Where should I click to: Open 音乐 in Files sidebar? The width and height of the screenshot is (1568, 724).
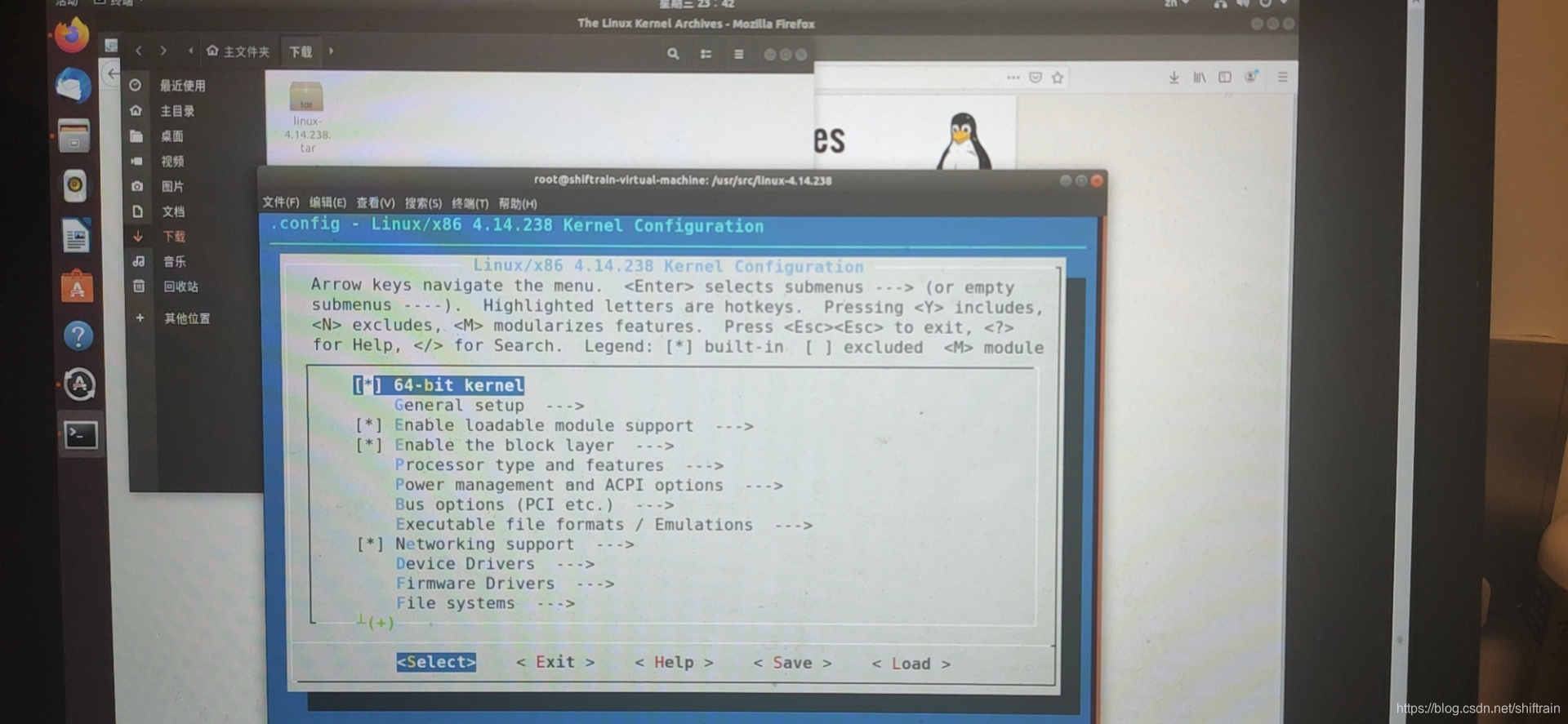pos(175,262)
